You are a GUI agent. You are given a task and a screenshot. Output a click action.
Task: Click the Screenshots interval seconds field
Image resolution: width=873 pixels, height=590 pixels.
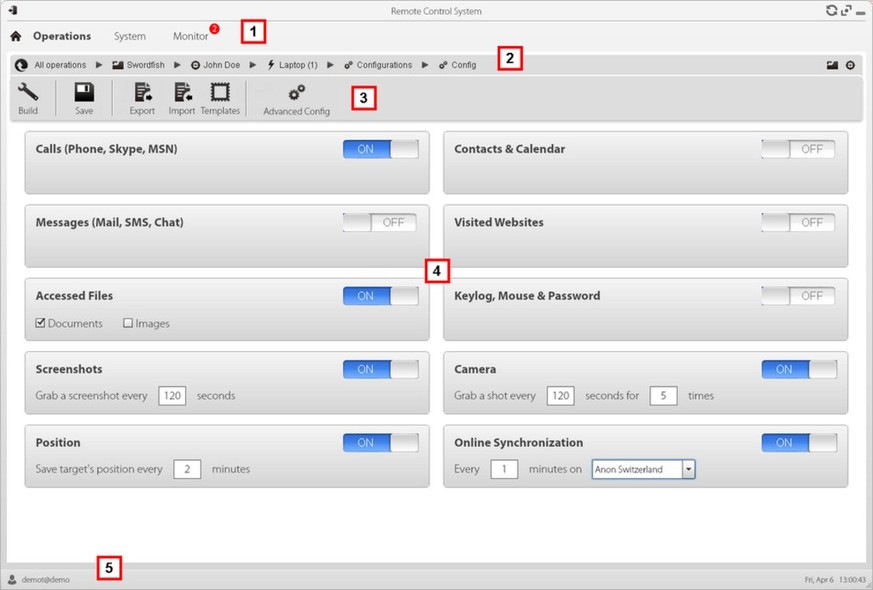pyautogui.click(x=172, y=396)
